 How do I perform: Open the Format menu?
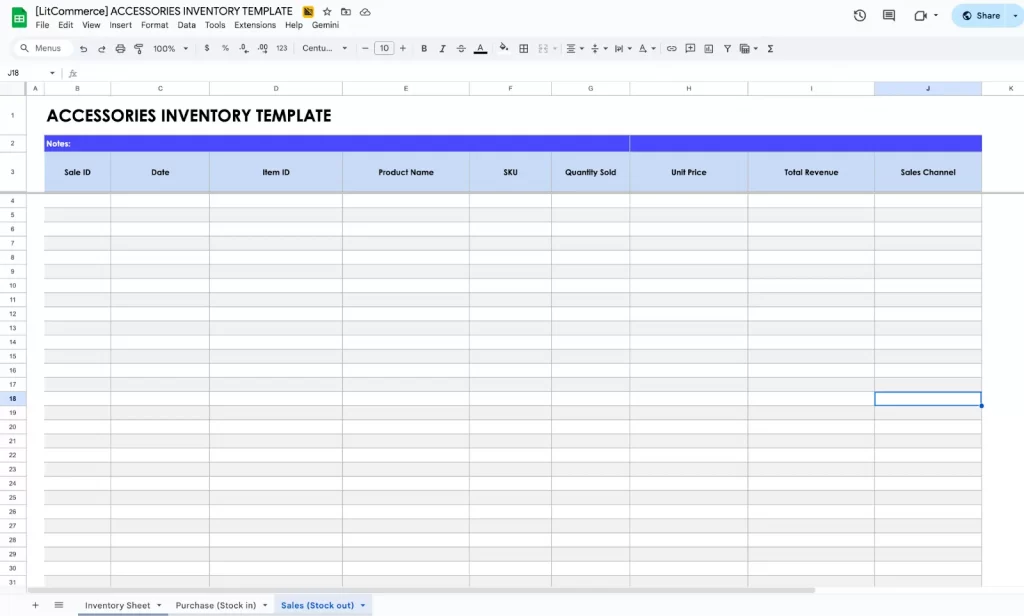coord(154,24)
